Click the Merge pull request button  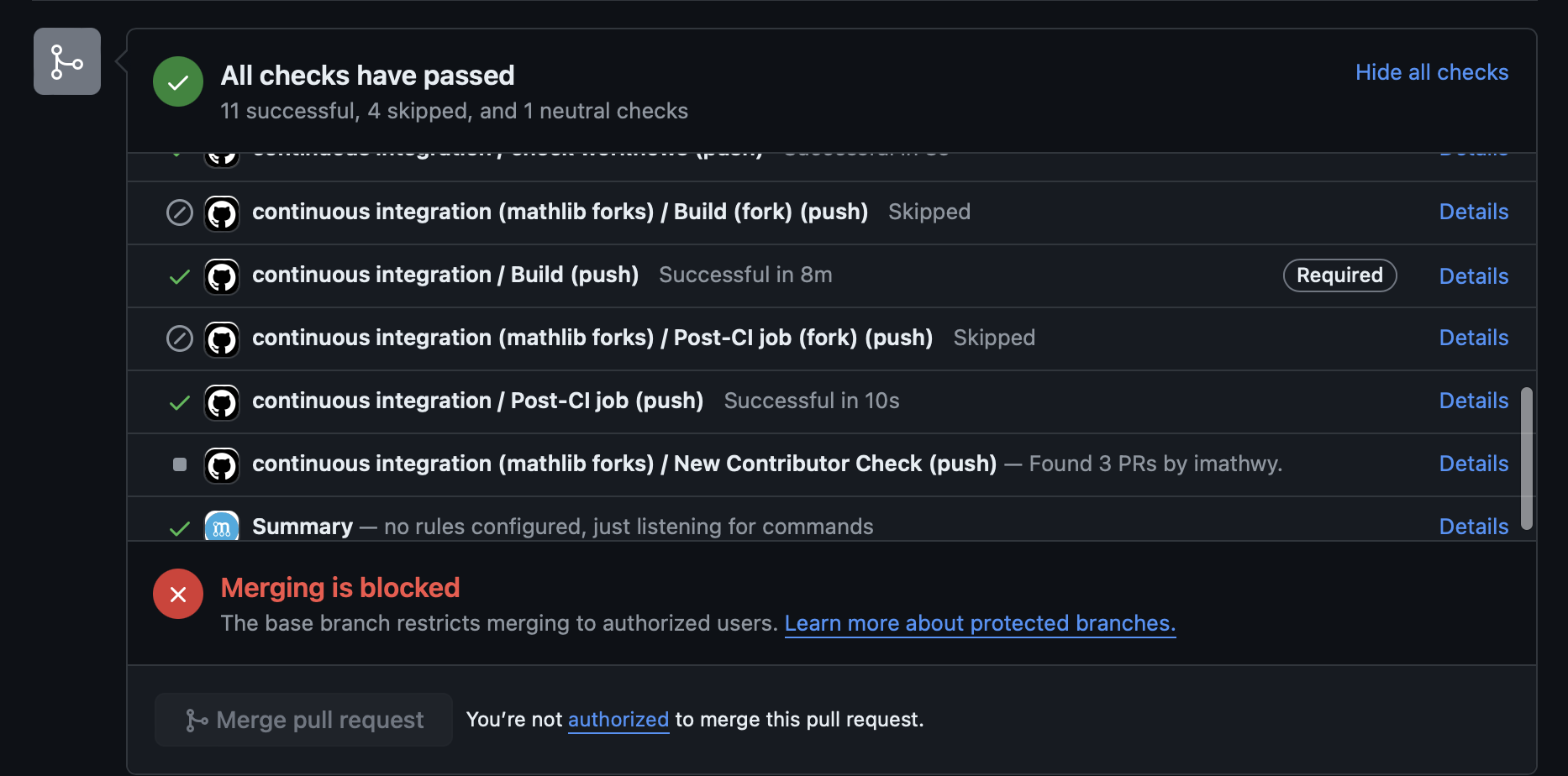303,720
